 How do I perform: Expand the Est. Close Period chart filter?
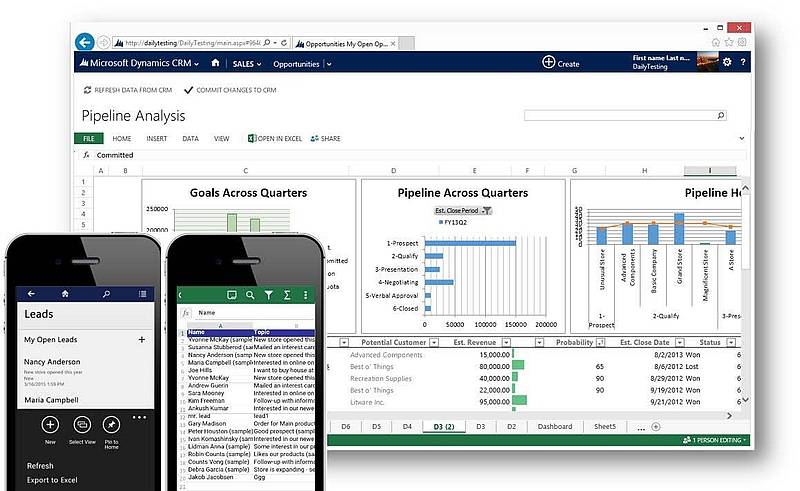click(x=487, y=211)
